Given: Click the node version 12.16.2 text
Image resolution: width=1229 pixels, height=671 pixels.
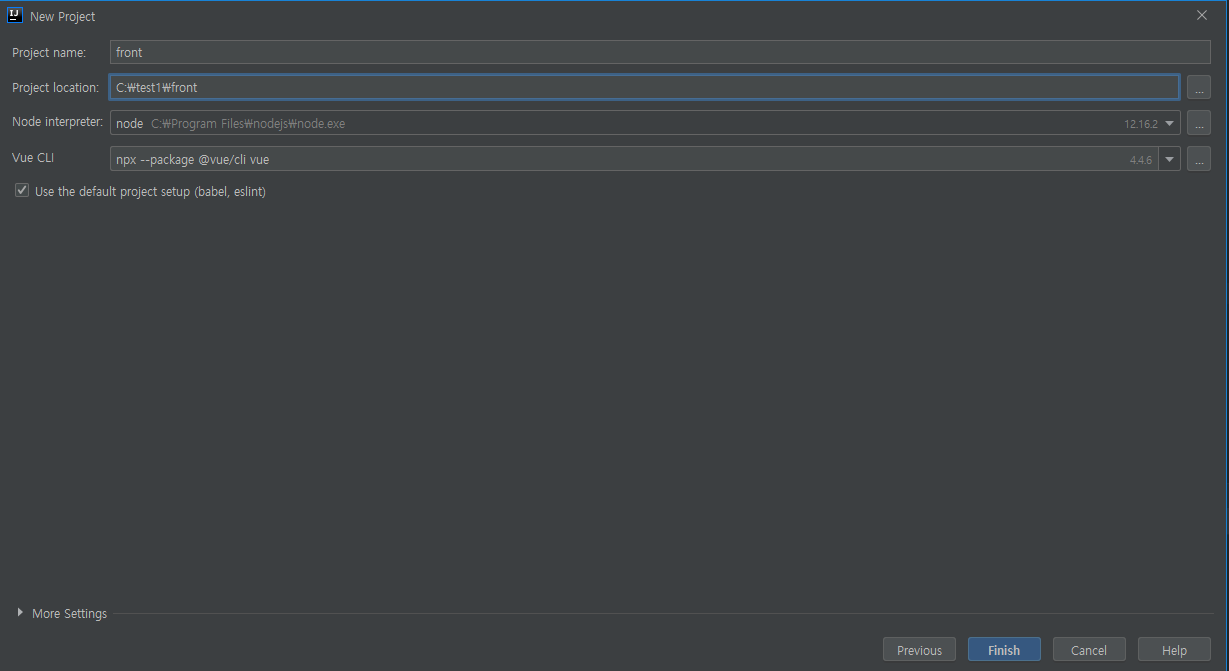Looking at the screenshot, I should 1140,124.
